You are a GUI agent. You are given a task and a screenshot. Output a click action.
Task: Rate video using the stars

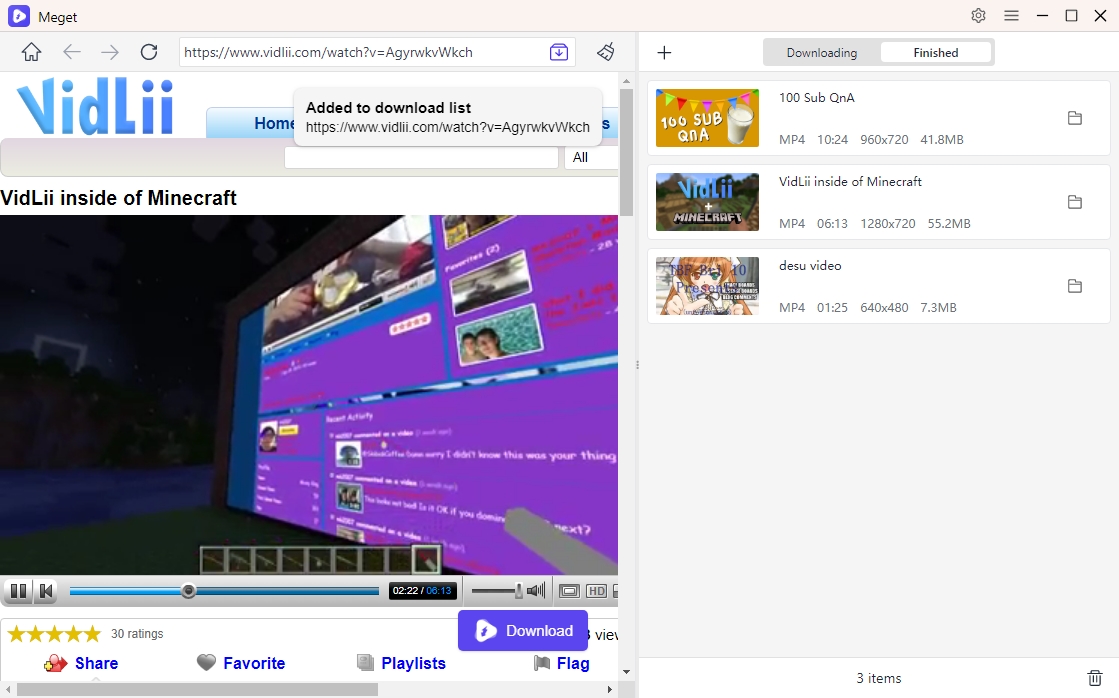[x=54, y=634]
